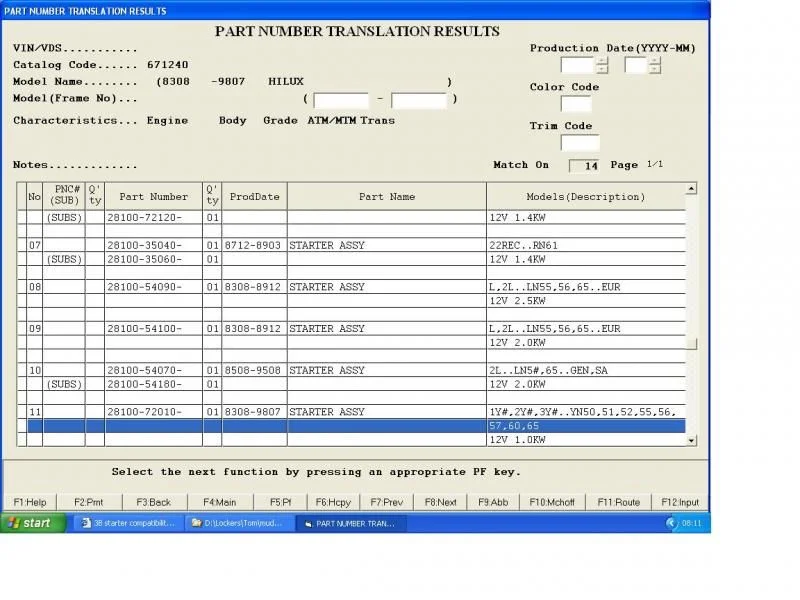This screenshot has width=800, height=600.
Task: Click the results table scroll up arrow
Action: (691, 189)
